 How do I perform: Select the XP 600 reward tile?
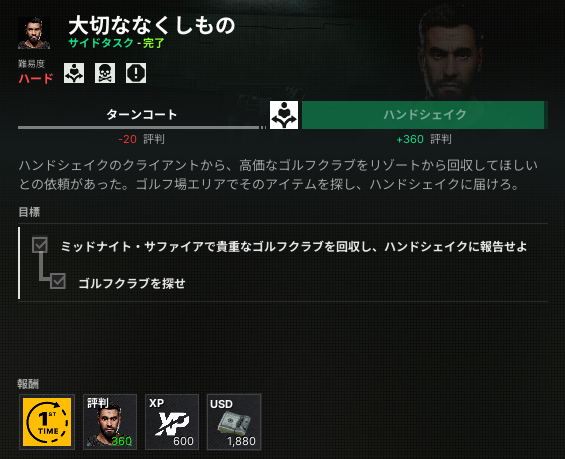(172, 422)
